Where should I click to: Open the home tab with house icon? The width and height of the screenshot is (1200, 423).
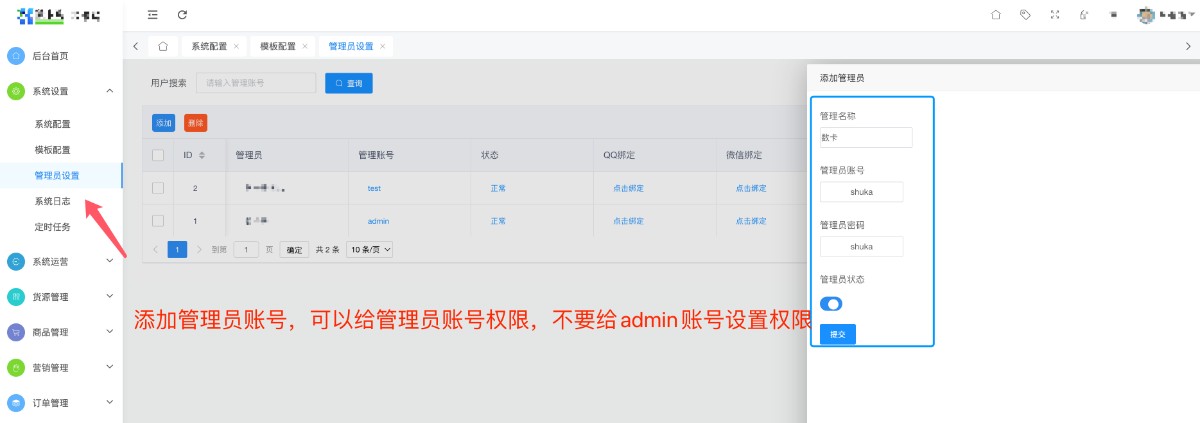click(x=163, y=46)
